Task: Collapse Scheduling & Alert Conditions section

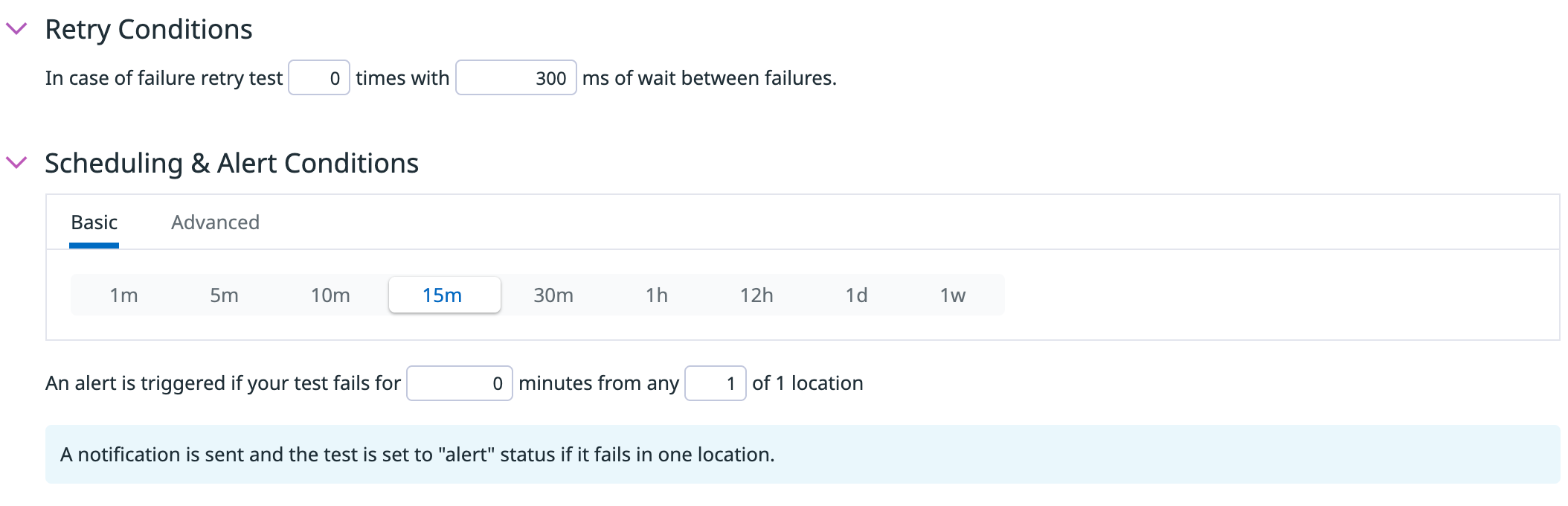Action: click(16, 162)
